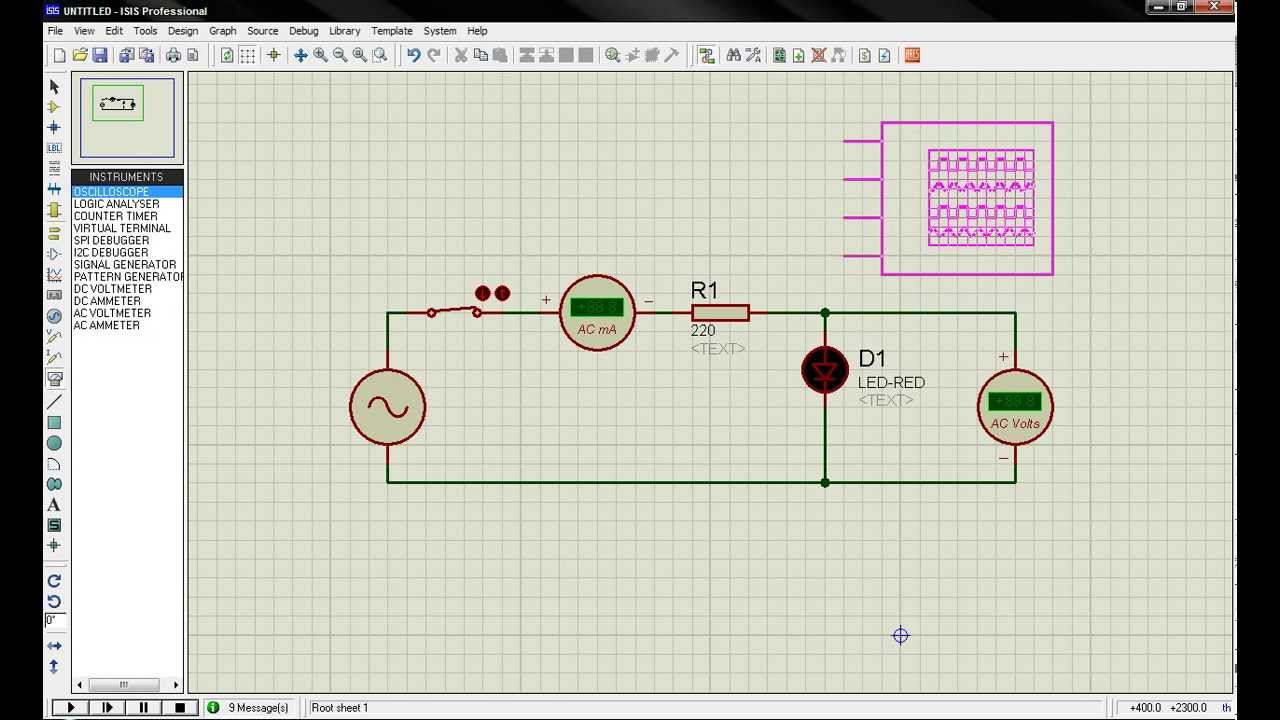The image size is (1280, 720).
Task: Select wire label mode
Action: pyautogui.click(x=54, y=148)
